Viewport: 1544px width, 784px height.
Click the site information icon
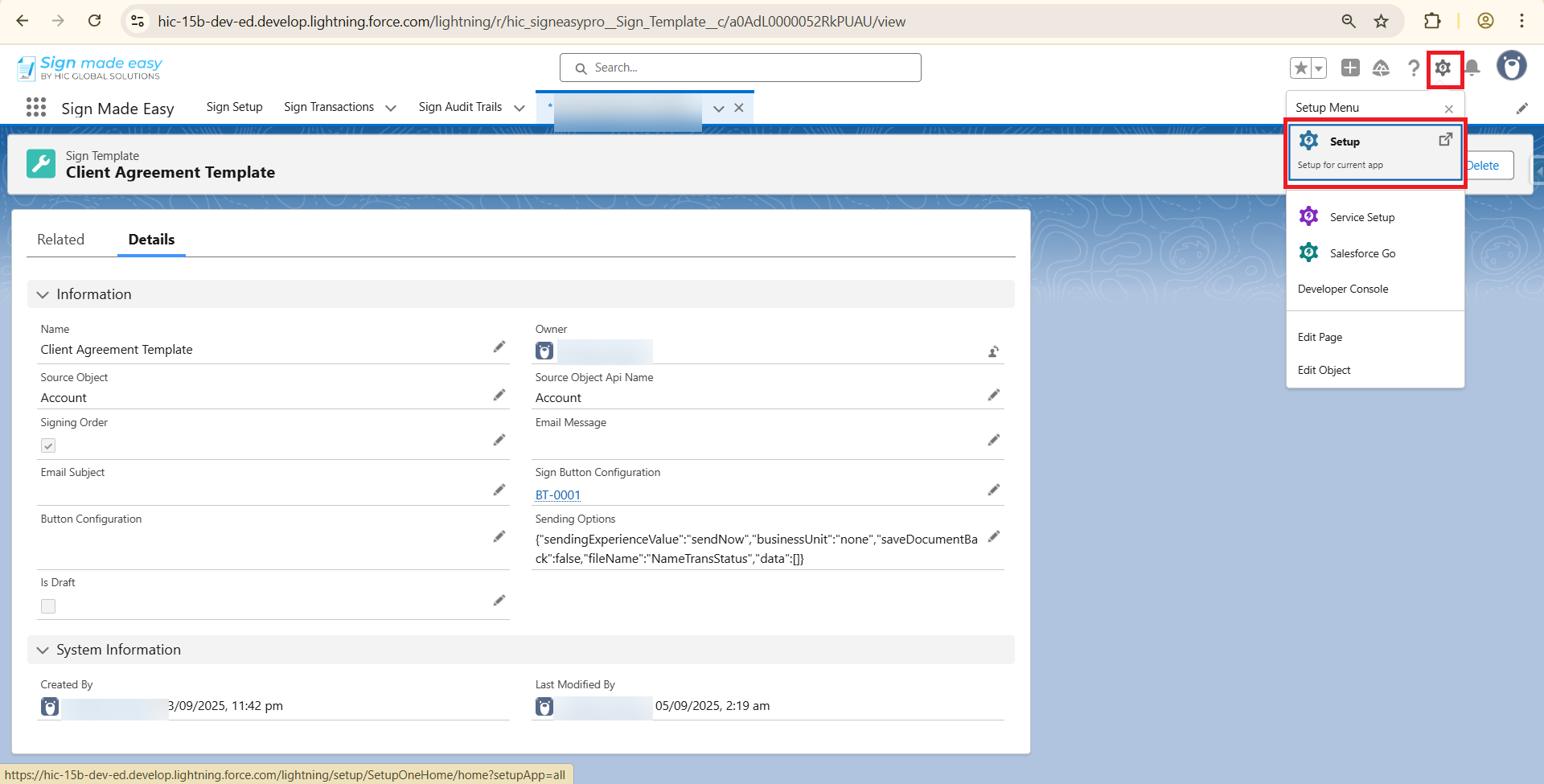click(x=138, y=22)
